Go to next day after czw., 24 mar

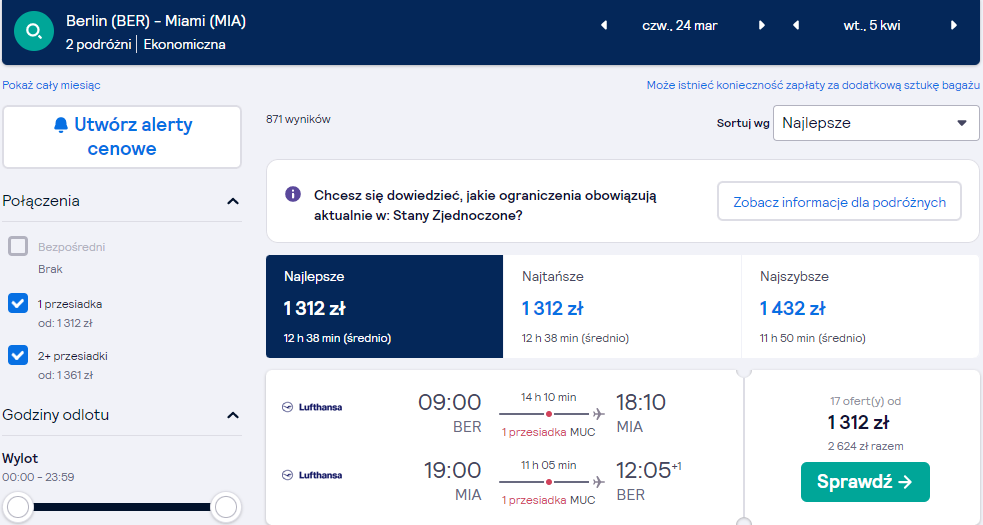coord(762,26)
